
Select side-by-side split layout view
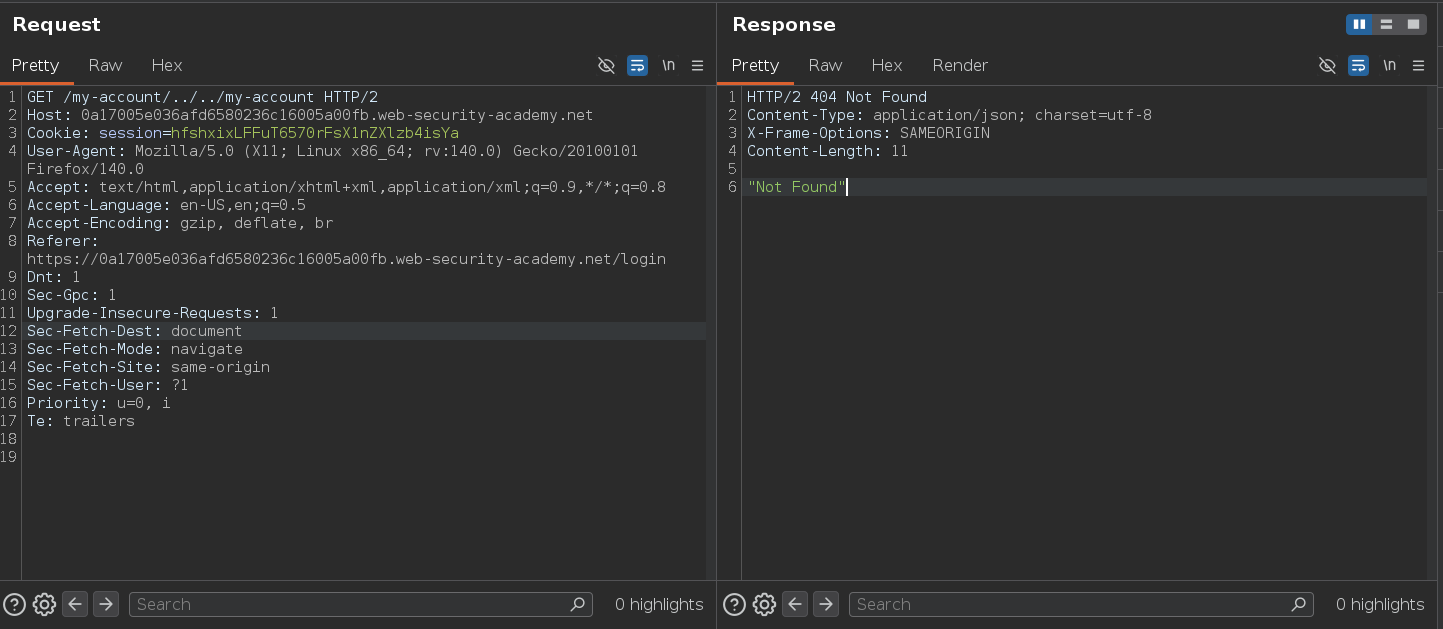point(1359,24)
